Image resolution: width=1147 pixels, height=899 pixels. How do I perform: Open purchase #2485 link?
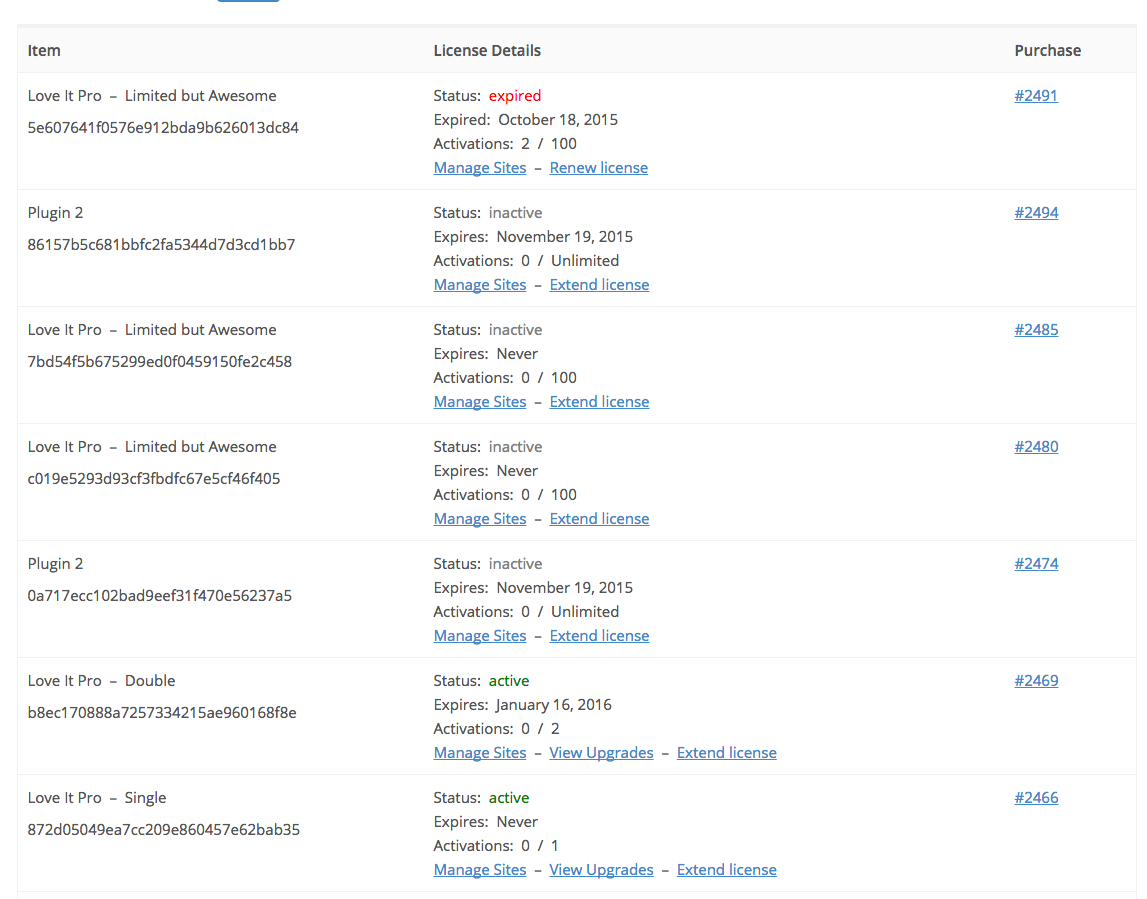(1036, 330)
